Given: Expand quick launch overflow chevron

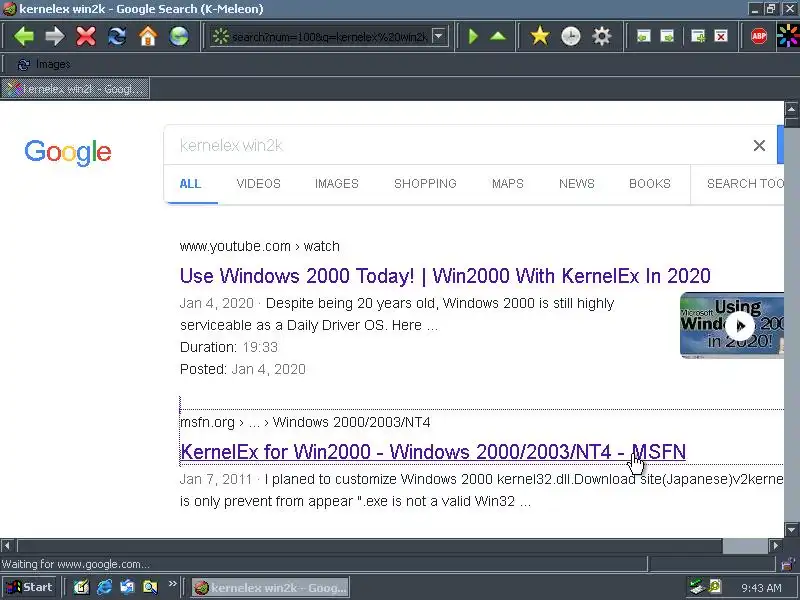Looking at the screenshot, I should point(172,583).
